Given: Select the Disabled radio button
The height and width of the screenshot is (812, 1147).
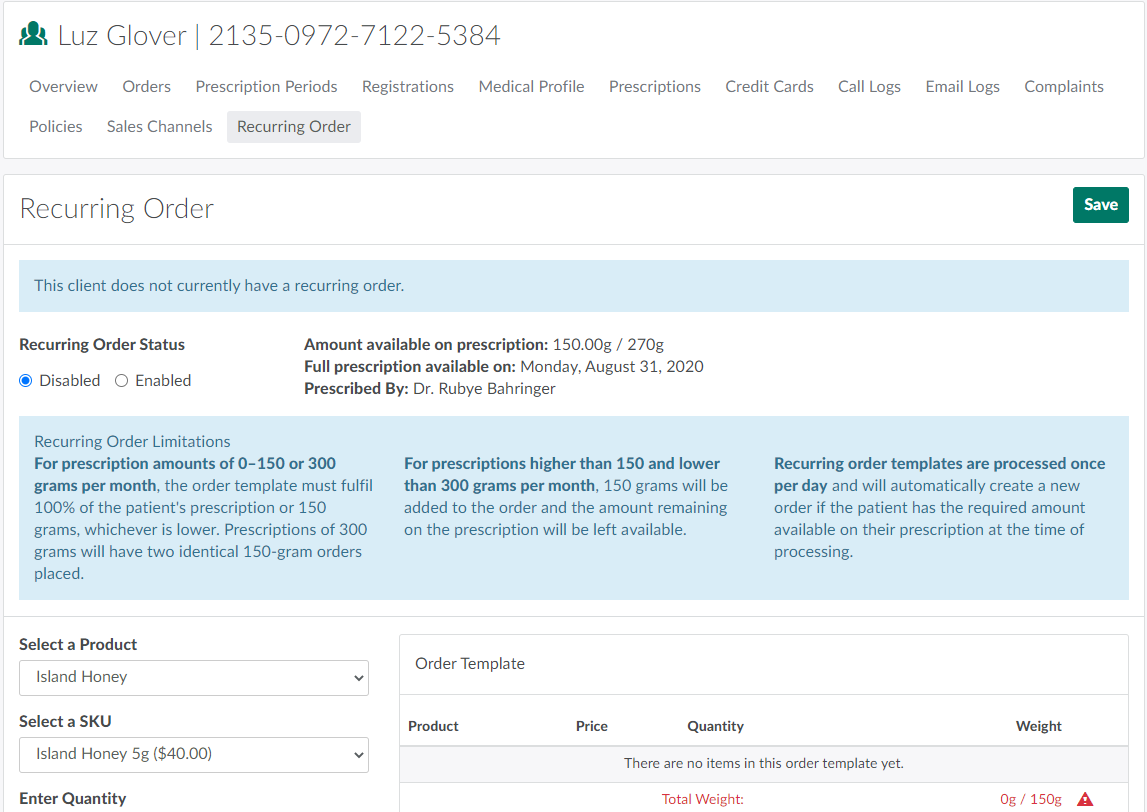Looking at the screenshot, I should pos(26,381).
